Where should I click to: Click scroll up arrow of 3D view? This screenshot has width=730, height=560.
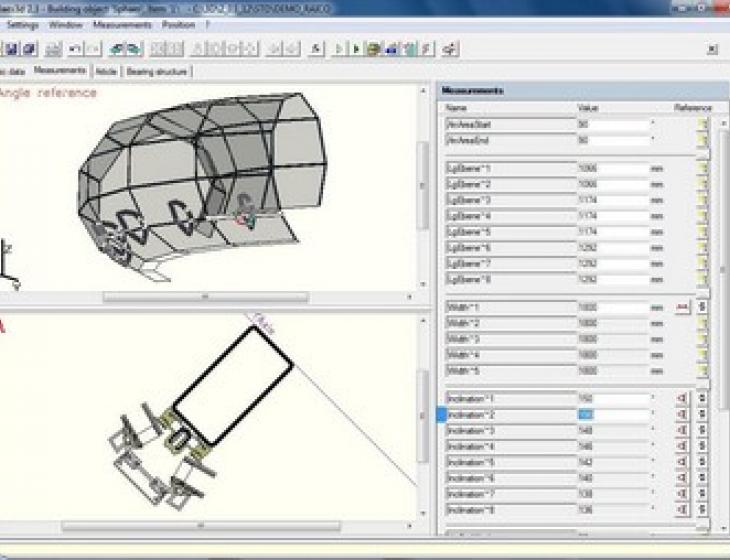point(423,91)
